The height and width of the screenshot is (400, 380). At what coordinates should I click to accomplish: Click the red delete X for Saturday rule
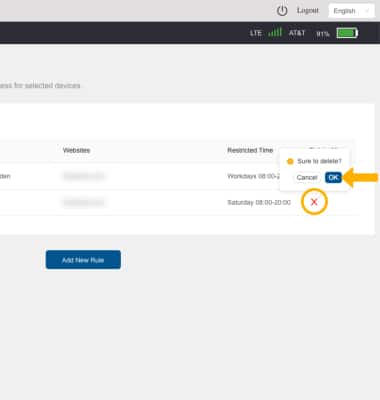(x=314, y=202)
